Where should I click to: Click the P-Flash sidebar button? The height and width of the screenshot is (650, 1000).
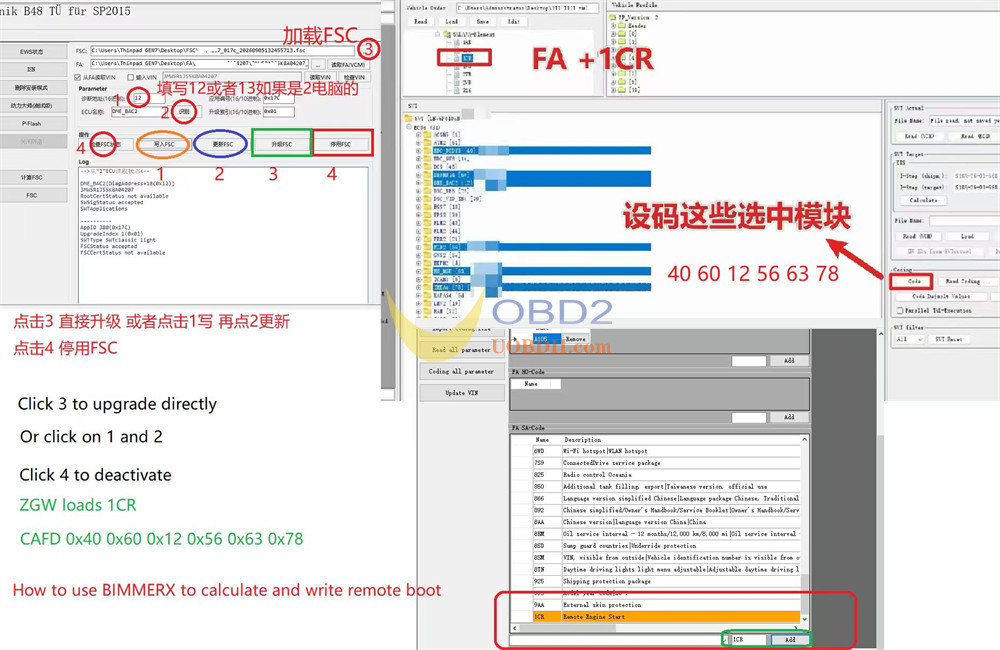coord(32,124)
